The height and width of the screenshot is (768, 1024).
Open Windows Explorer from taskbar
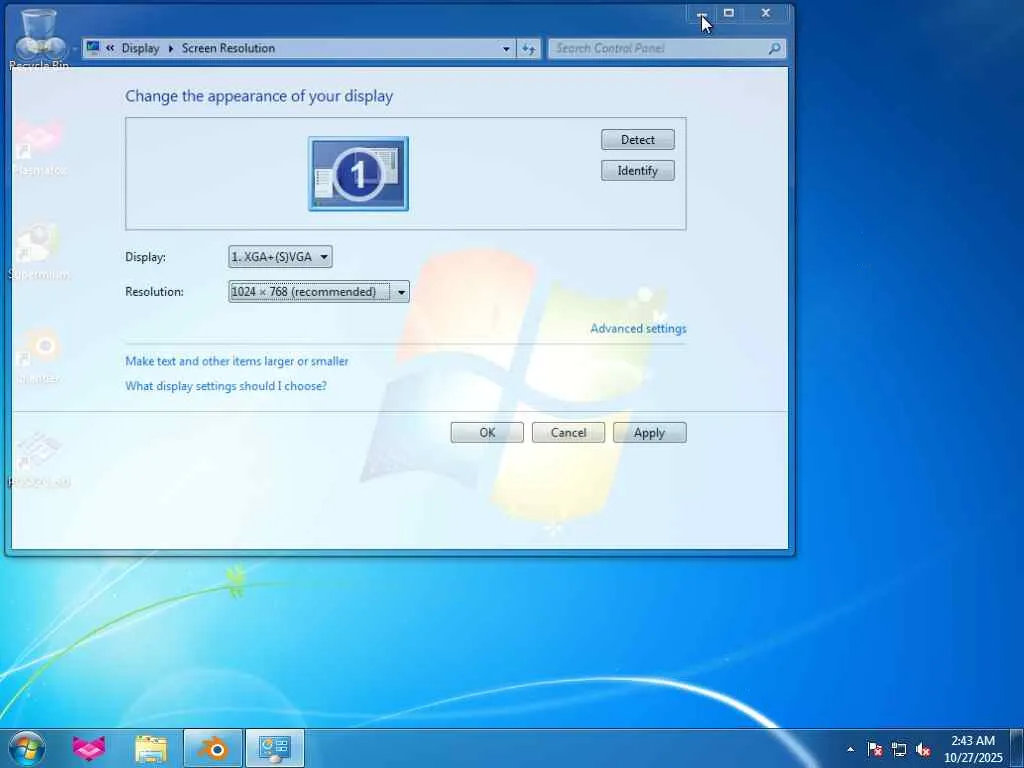point(151,748)
